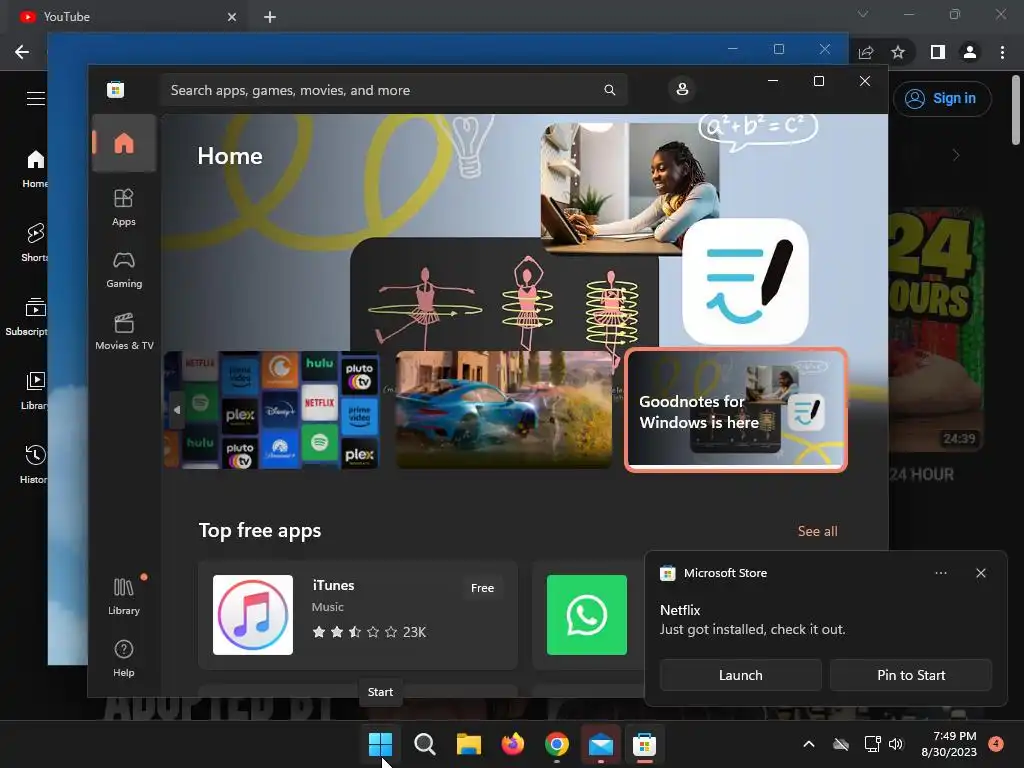The width and height of the screenshot is (1024, 768).
Task: Dismiss the Microsoft Store notification
Action: point(980,573)
